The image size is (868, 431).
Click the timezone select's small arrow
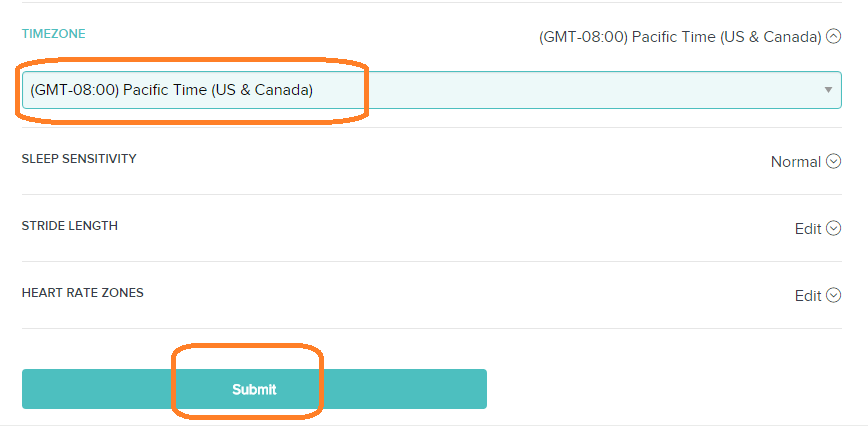tap(828, 90)
